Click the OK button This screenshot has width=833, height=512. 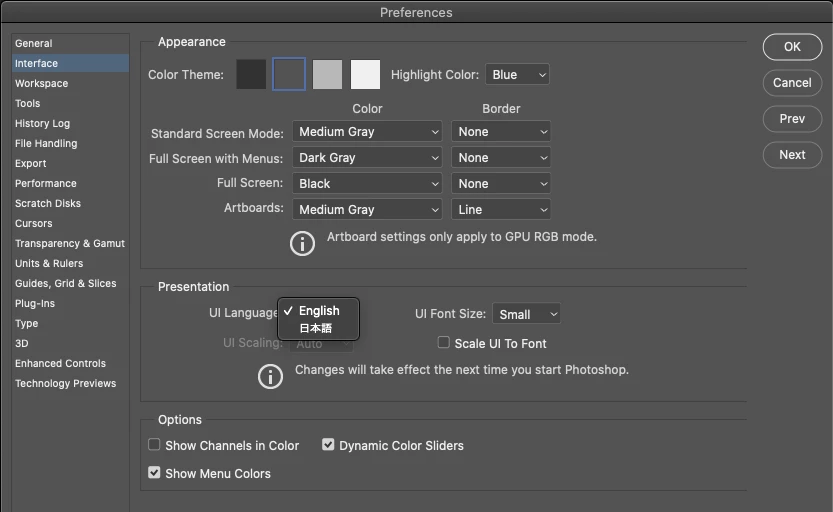tap(792, 47)
